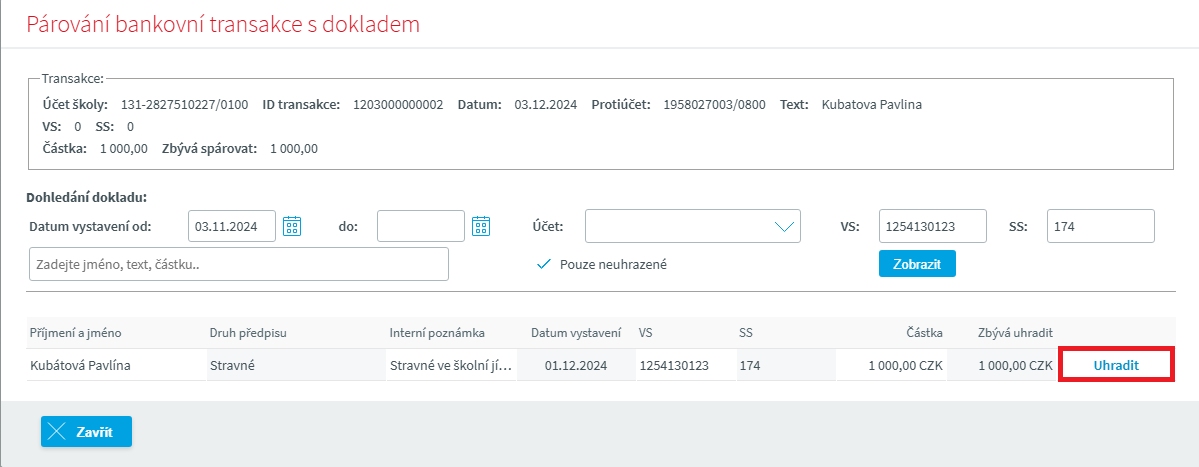Viewport: 1199px width, 467px height.
Task: Focus the 'Datum vystavení od' date field
Action: (x=232, y=226)
